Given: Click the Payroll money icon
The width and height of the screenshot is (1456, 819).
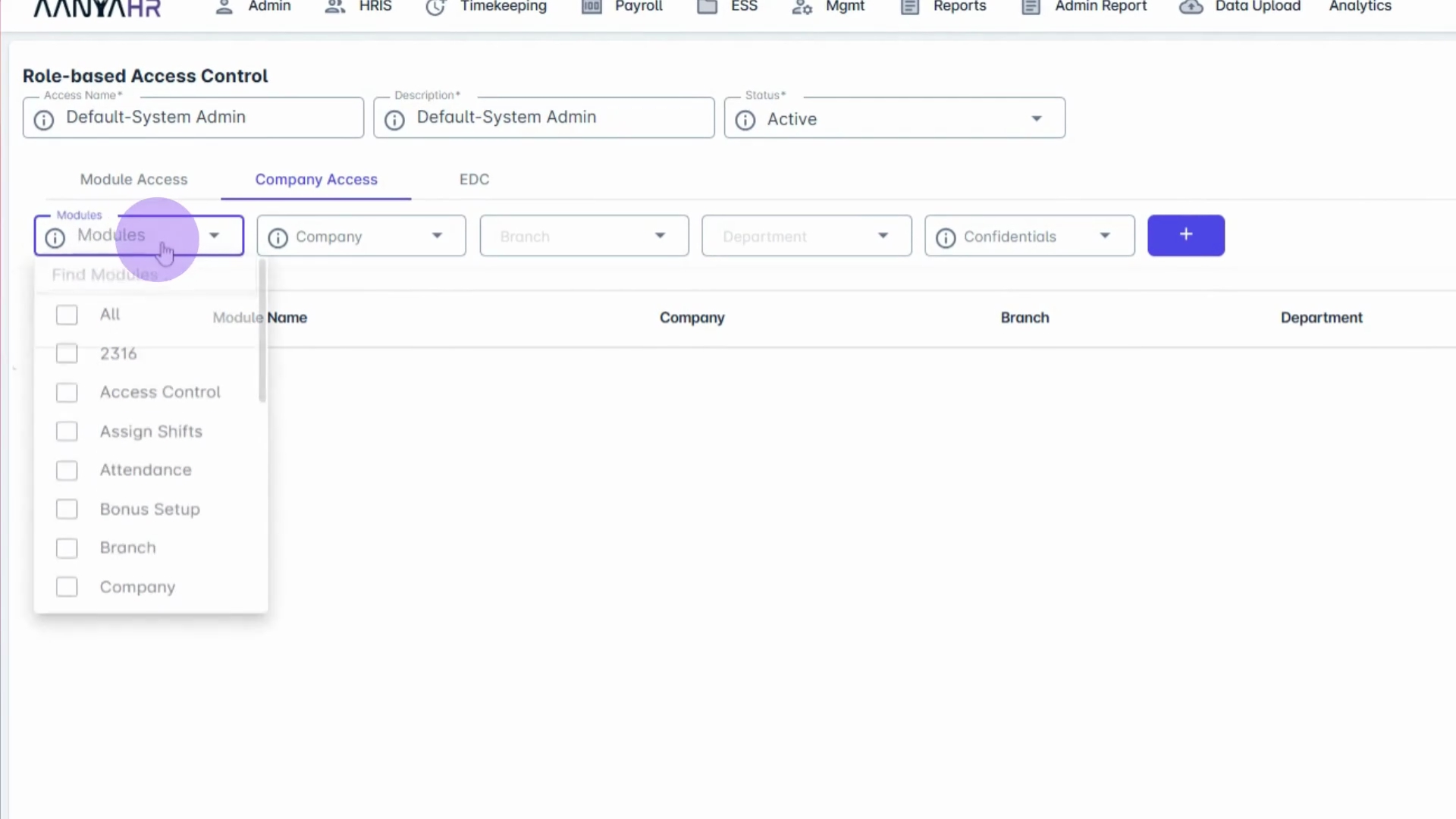Looking at the screenshot, I should pos(591,7).
